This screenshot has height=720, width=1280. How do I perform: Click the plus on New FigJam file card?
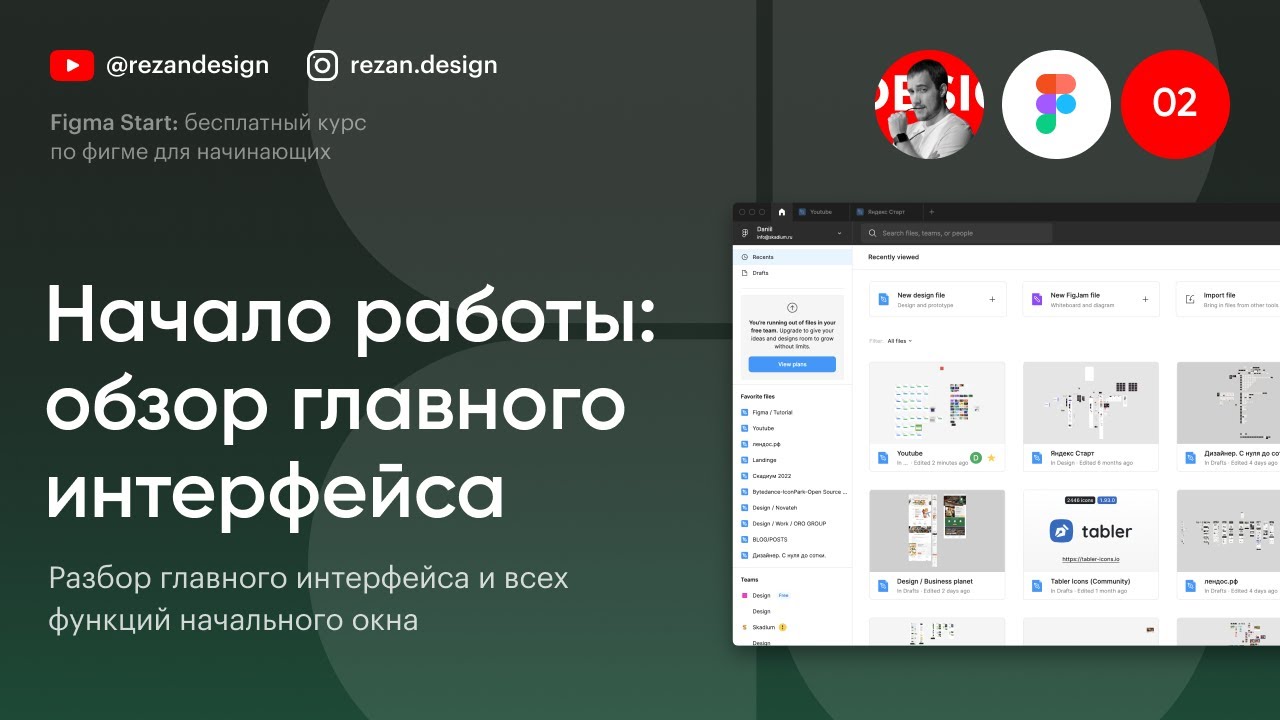pos(1146,299)
